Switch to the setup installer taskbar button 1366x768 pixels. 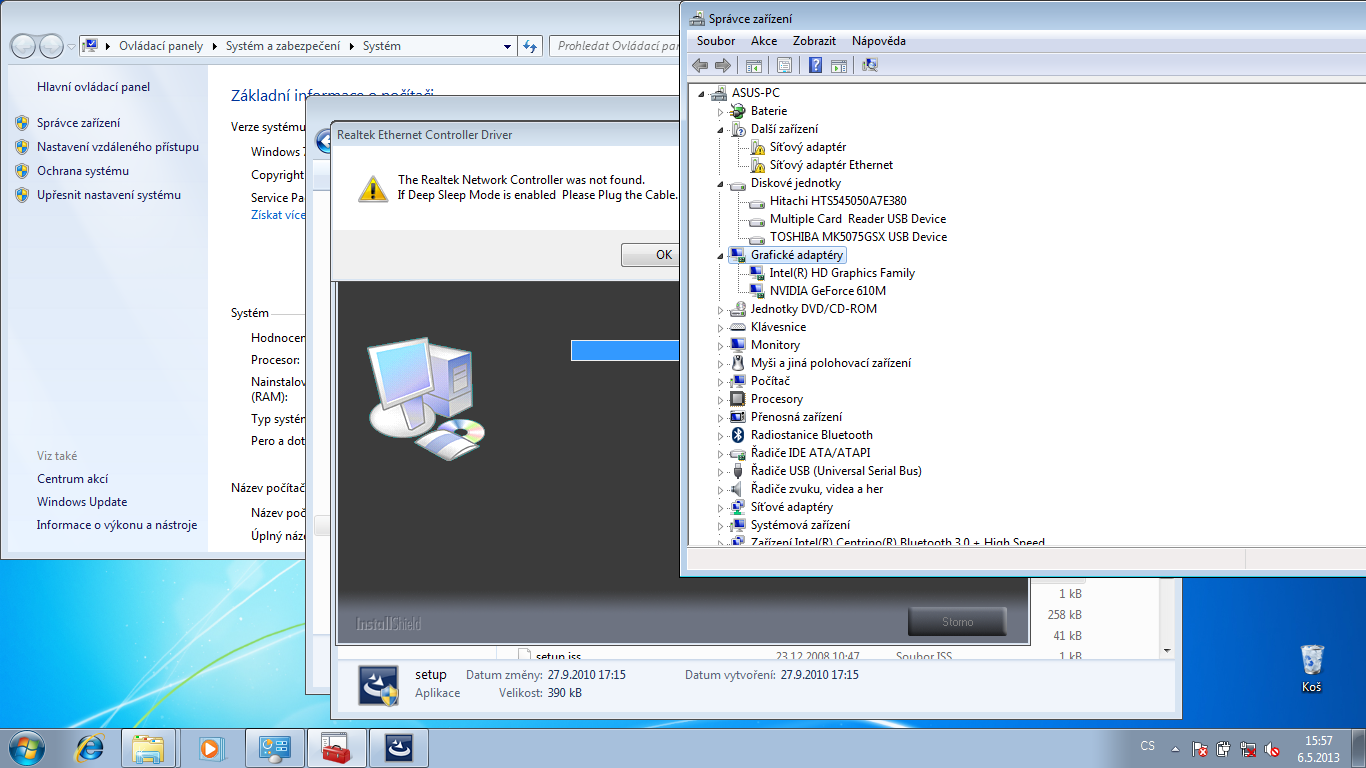(x=398, y=747)
